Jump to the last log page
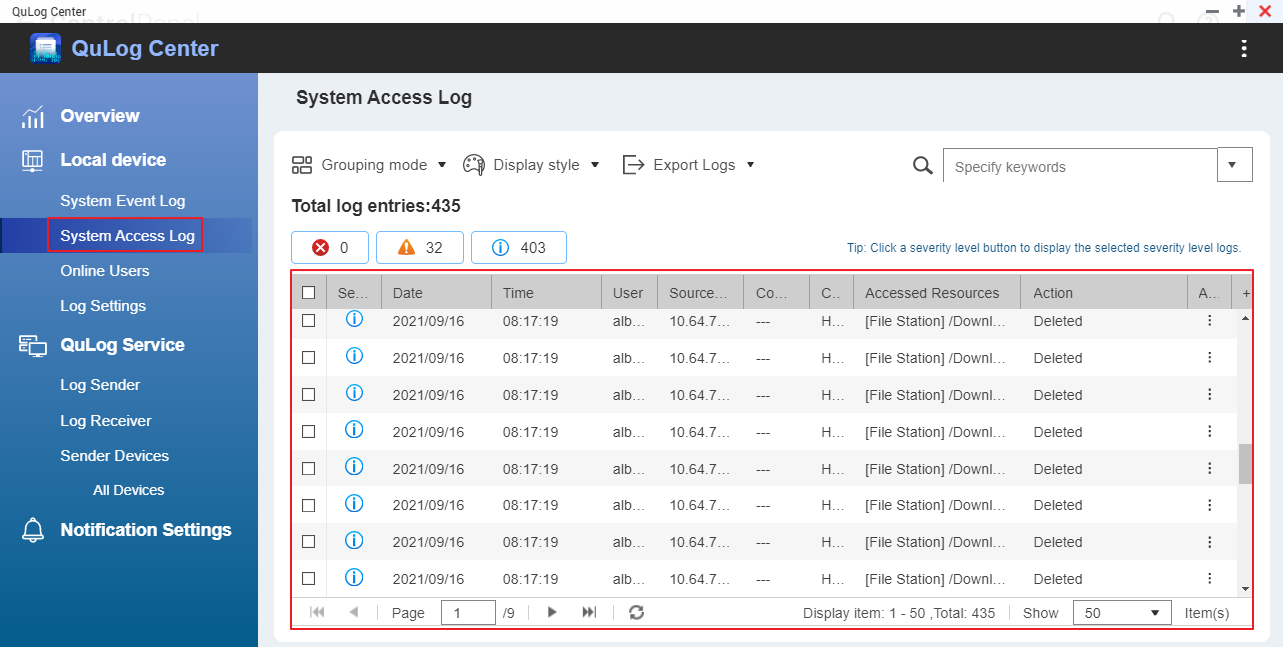The width and height of the screenshot is (1283, 647). click(x=589, y=612)
